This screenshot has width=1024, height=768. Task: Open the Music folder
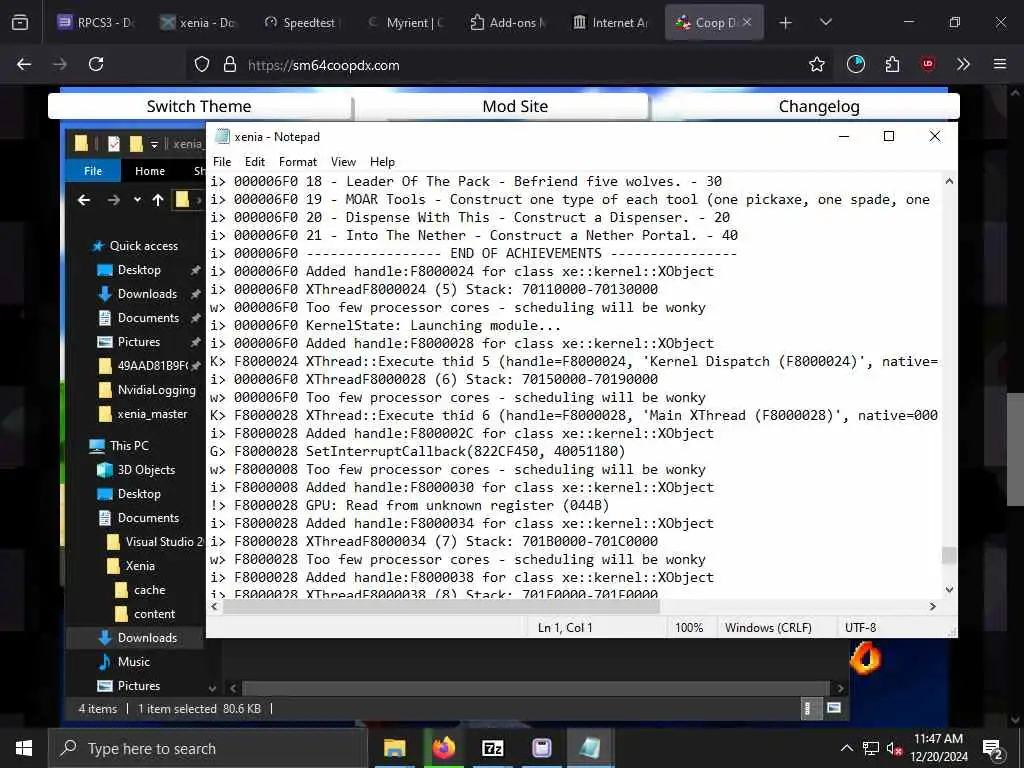pos(124,662)
